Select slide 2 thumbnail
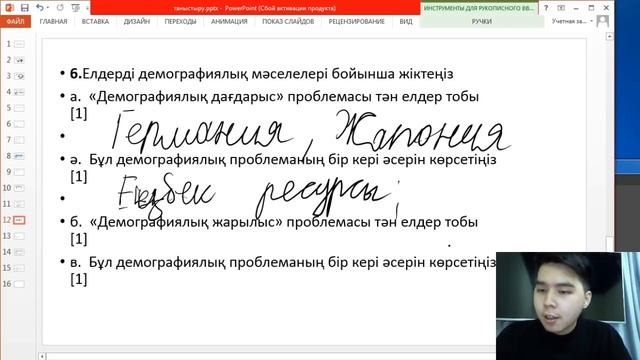The width and height of the screenshot is (640, 360). pyautogui.click(x=19, y=60)
